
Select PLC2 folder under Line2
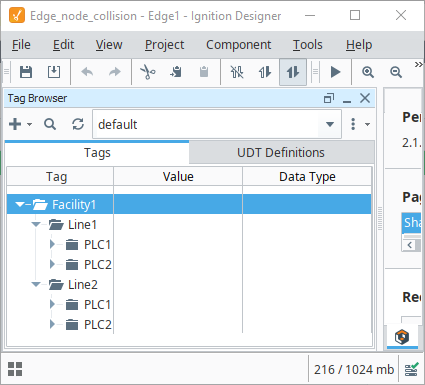click(x=97, y=325)
